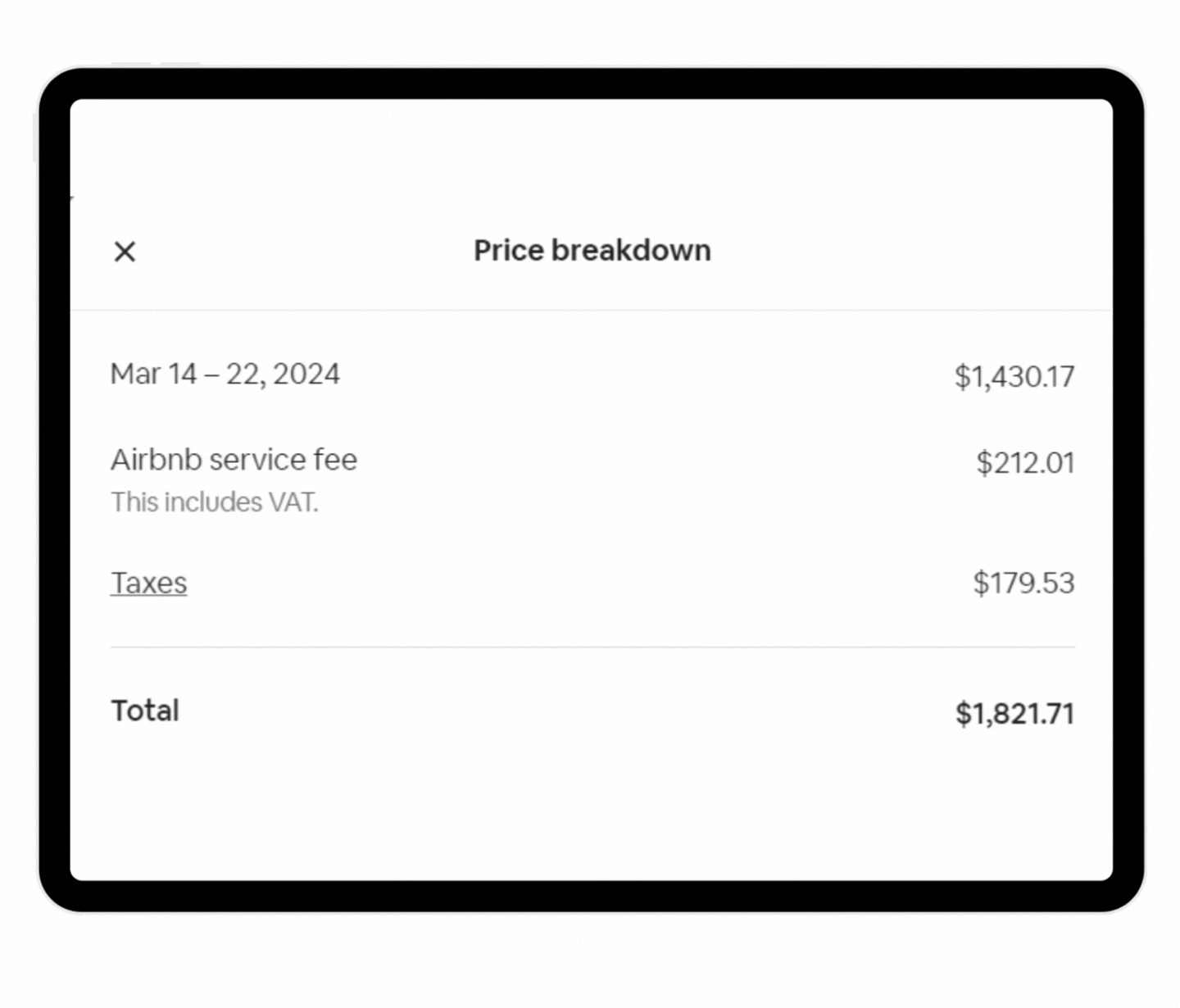Close the Price breakdown dialog

coord(125,252)
